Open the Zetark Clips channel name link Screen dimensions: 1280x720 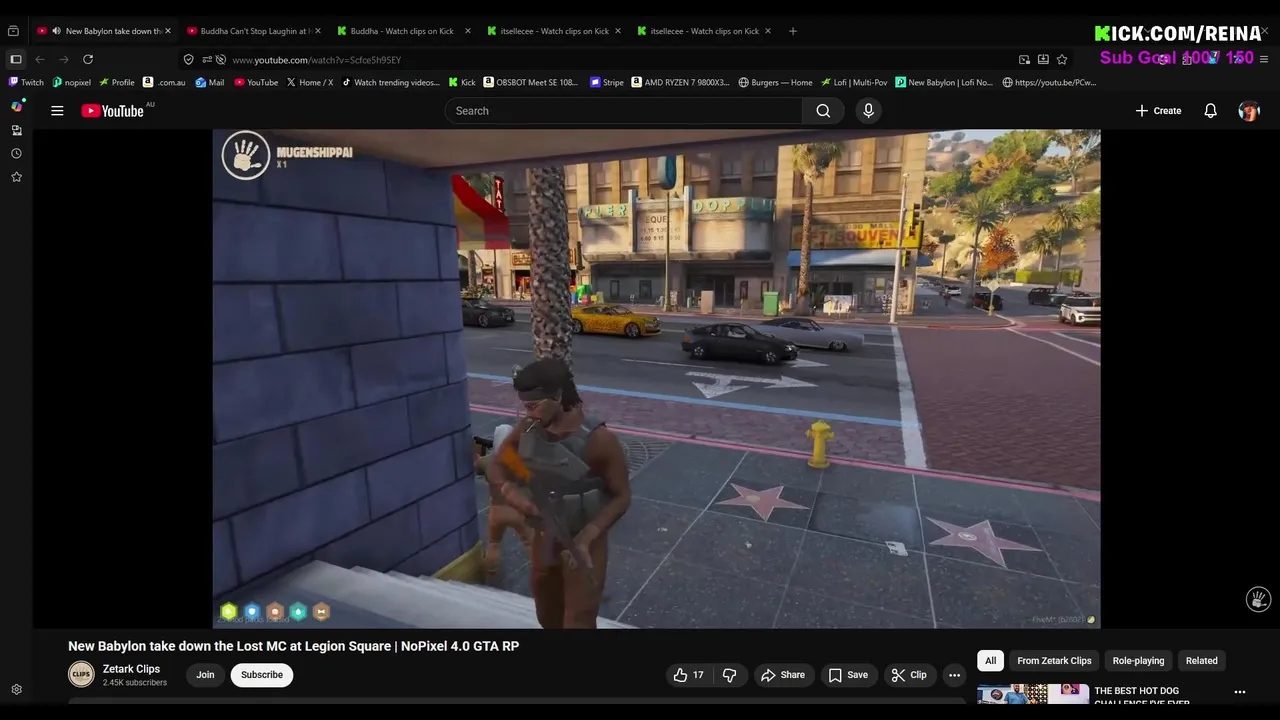coord(131,669)
